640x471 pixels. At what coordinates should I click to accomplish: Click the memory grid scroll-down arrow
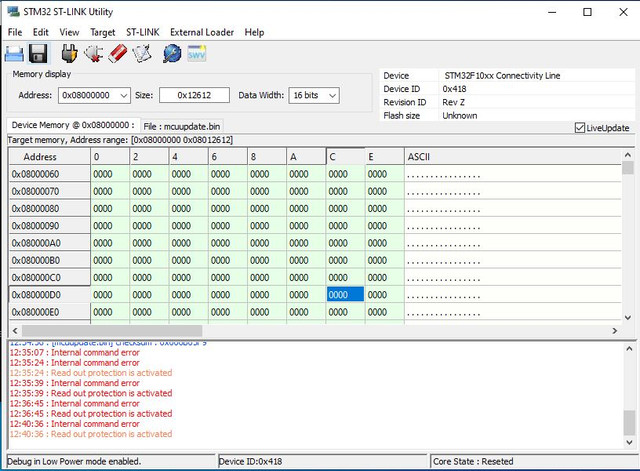point(628,318)
